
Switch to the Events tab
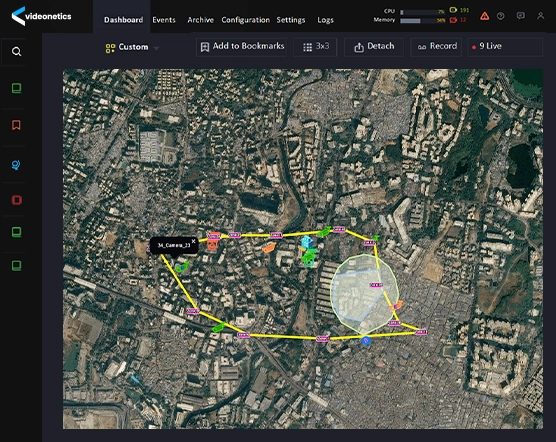(164, 20)
